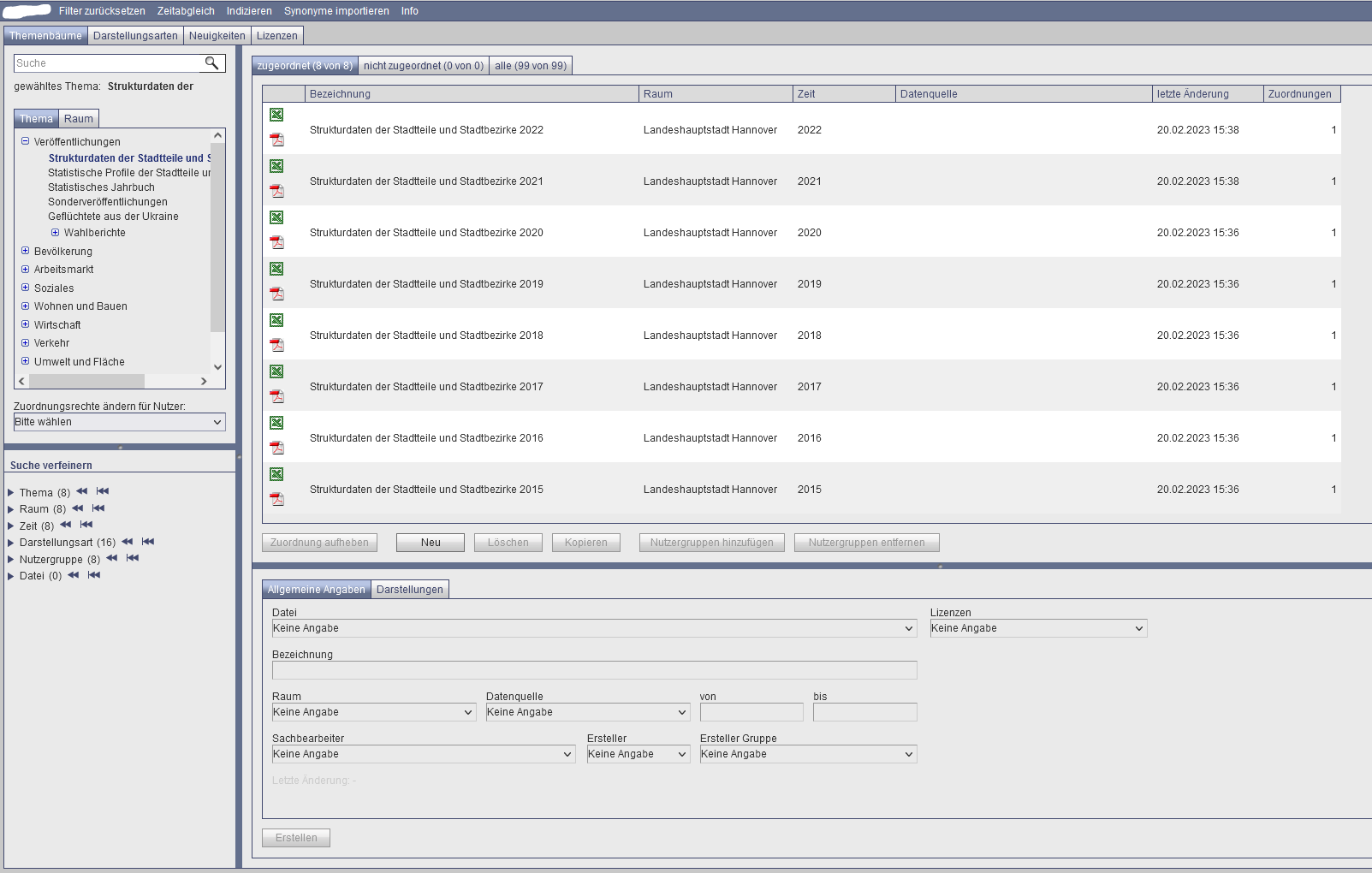This screenshot has height=873, width=1372.
Task: Open the Indizieren menu item
Action: click(x=249, y=11)
